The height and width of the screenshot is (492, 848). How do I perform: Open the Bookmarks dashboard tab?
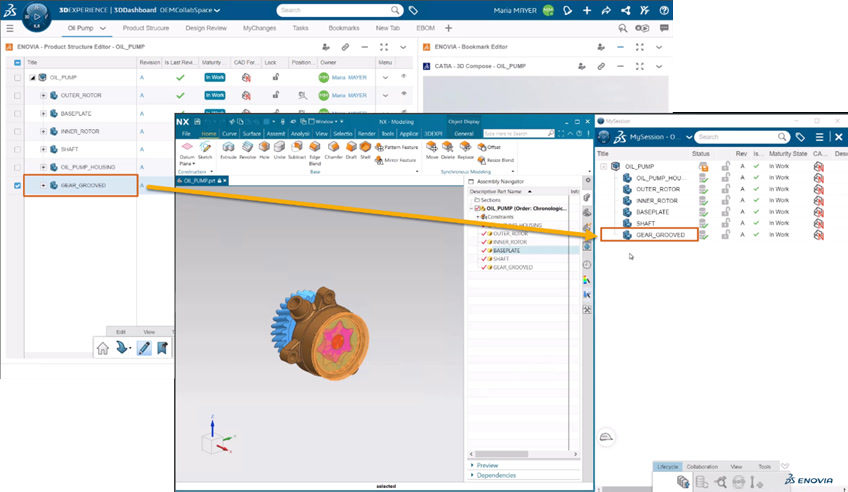click(x=343, y=28)
